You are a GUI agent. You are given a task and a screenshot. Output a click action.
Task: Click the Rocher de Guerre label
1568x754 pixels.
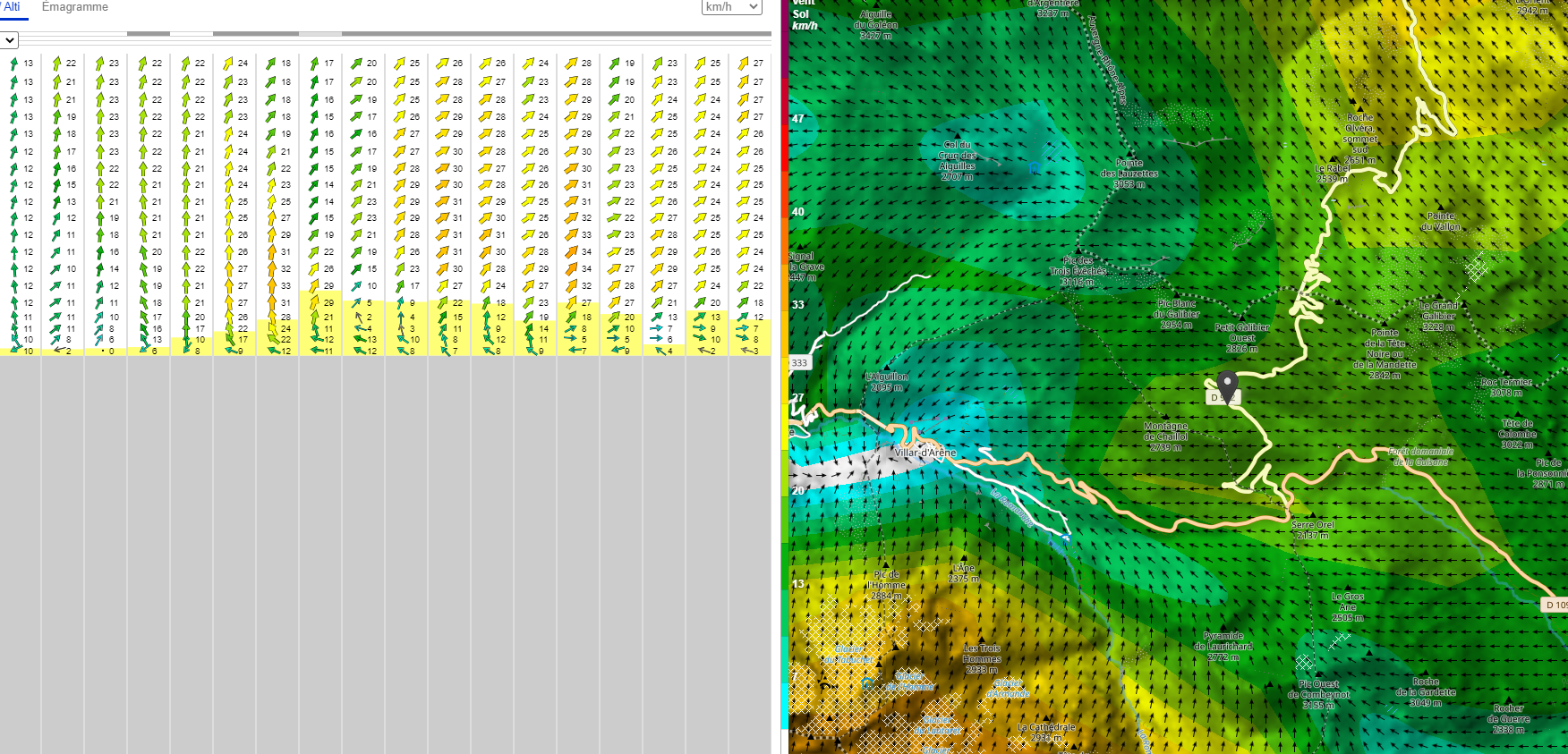coord(1509,719)
